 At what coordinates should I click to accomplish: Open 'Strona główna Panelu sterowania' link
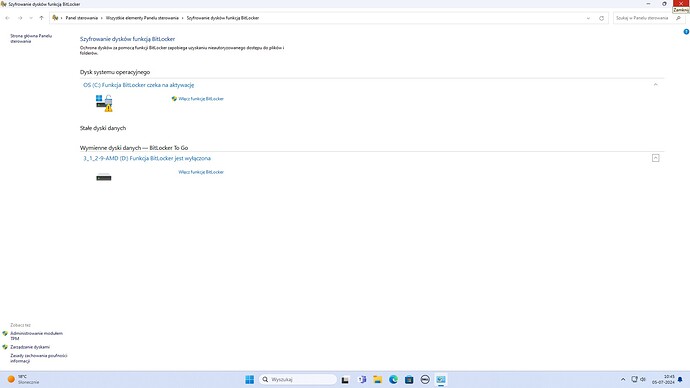(x=31, y=39)
